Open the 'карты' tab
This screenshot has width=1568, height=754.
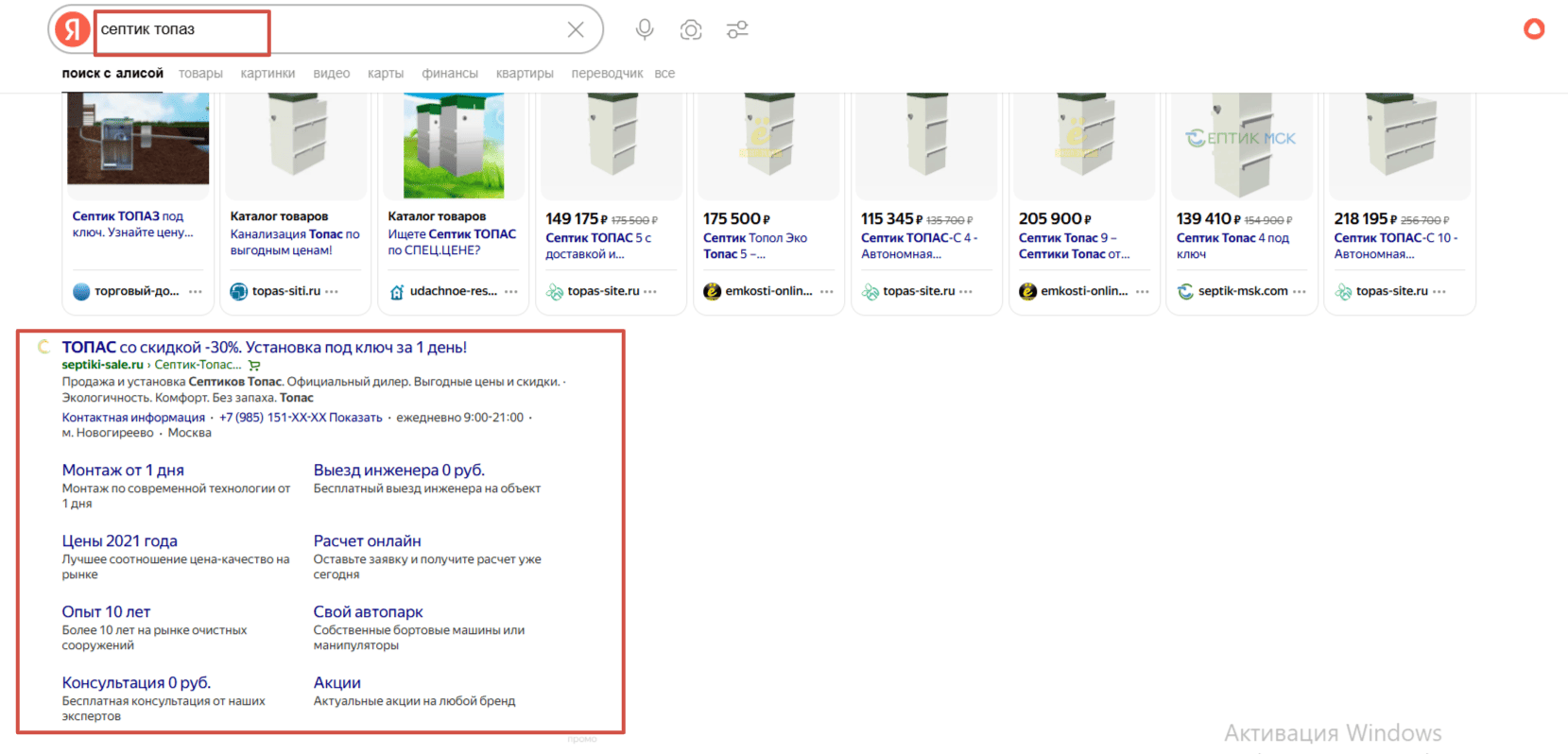point(386,73)
